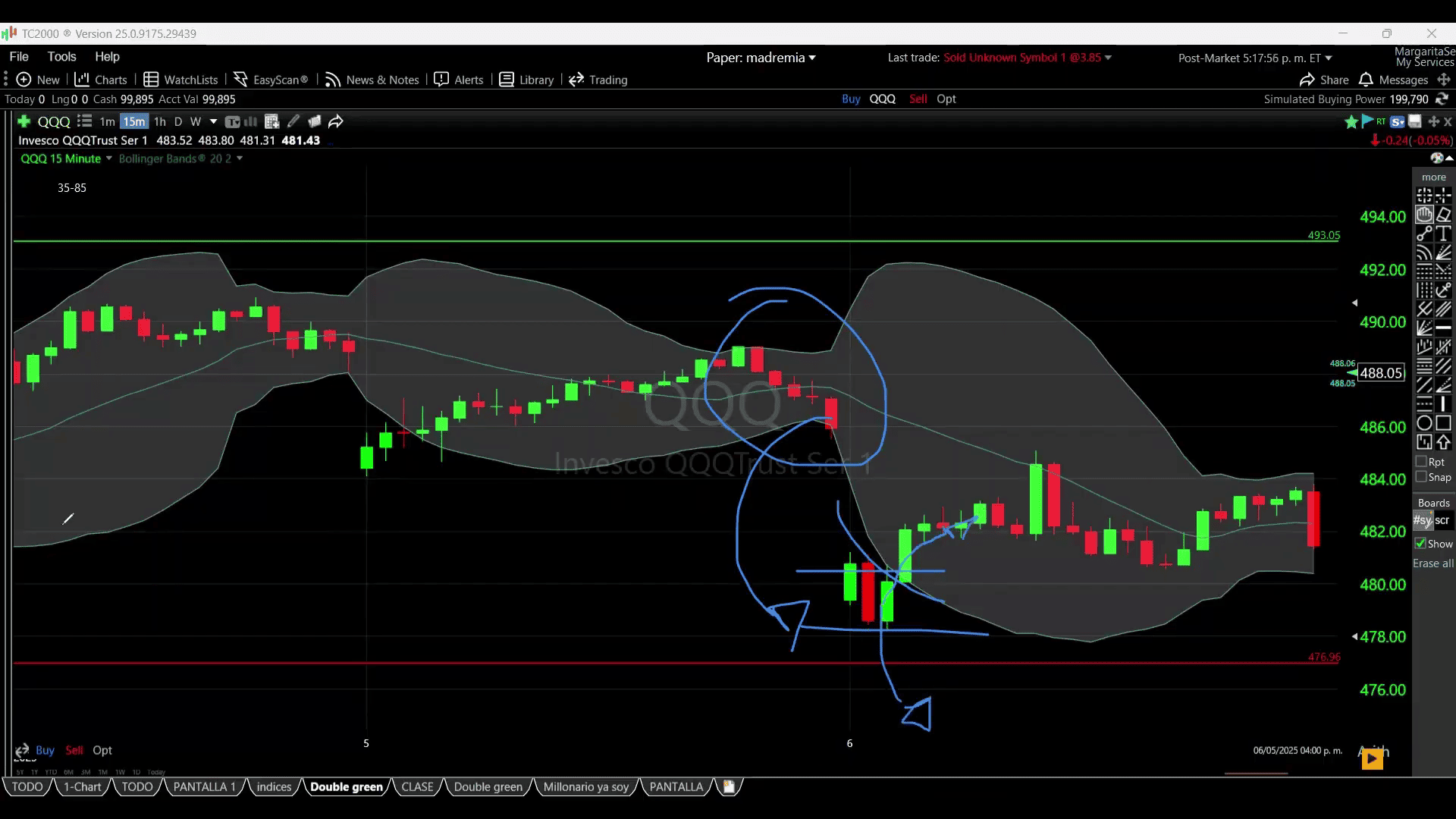1456x819 pixels.
Task: Switch to the Millonario ya soy tab
Action: click(585, 786)
